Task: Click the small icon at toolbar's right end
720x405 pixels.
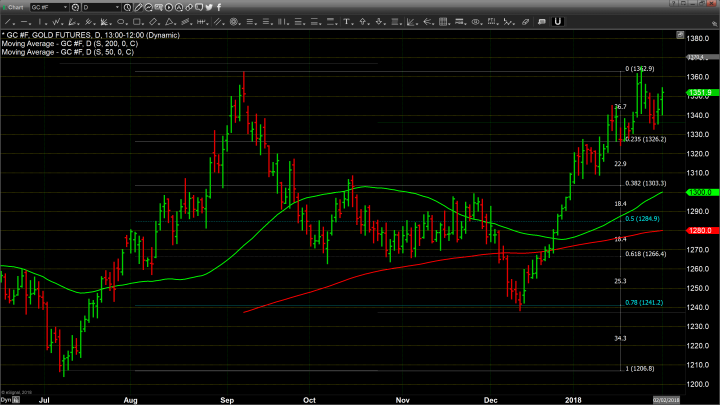Action: coord(714,23)
